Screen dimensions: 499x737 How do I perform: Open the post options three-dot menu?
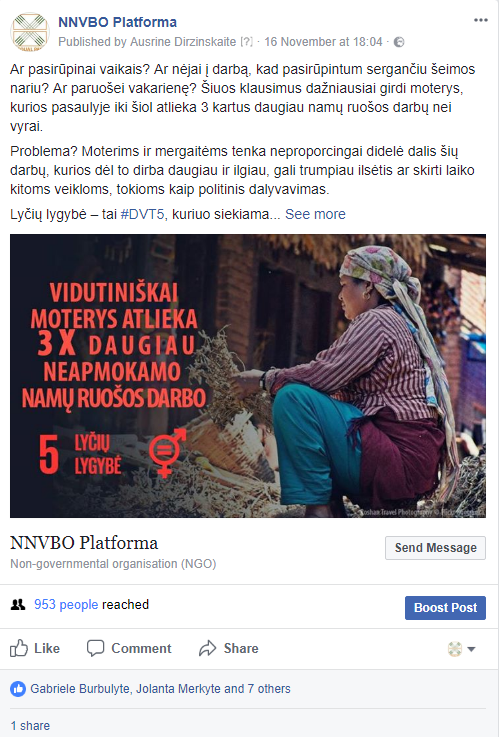tap(480, 20)
